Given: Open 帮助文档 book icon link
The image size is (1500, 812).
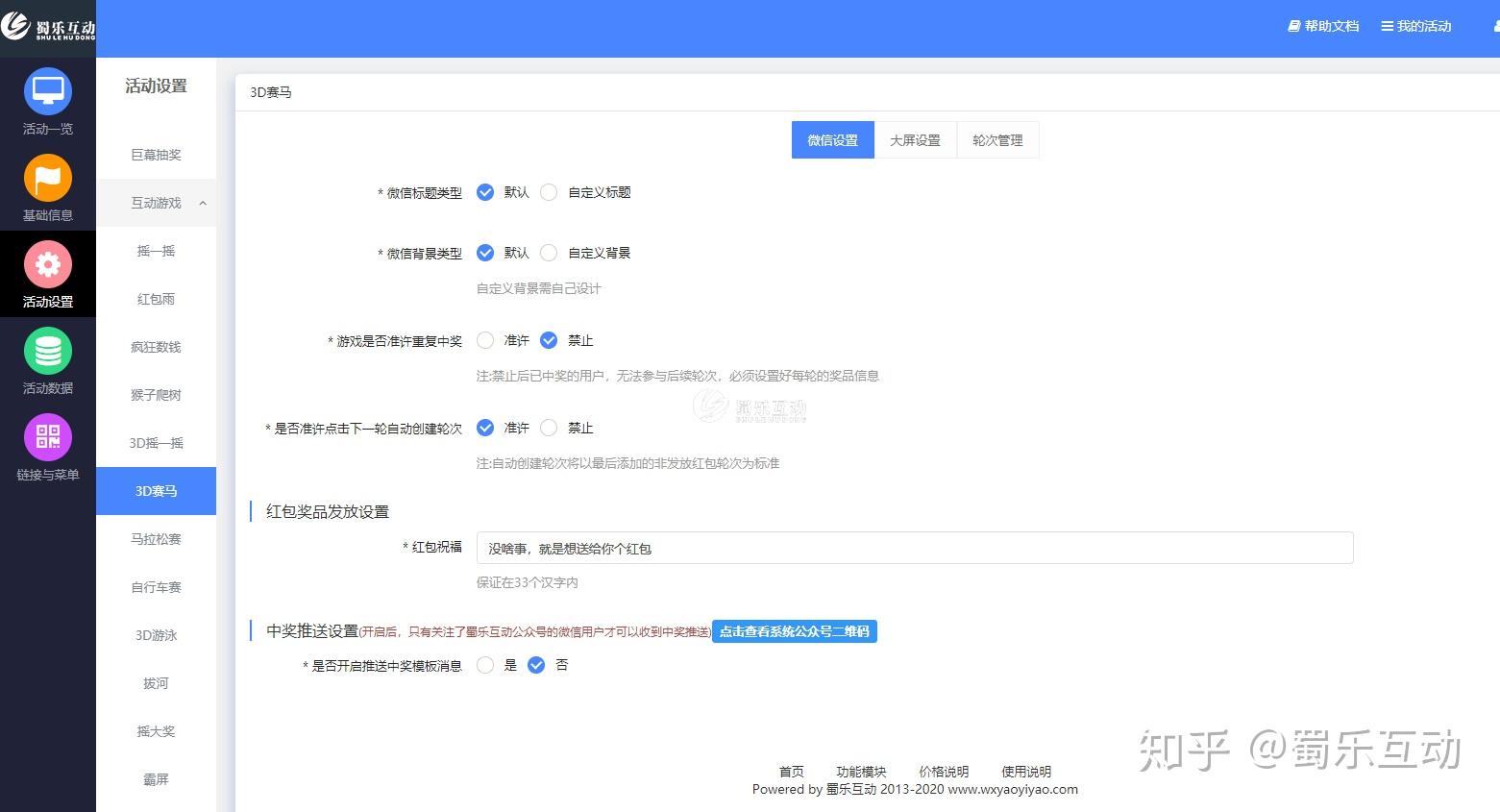Looking at the screenshot, I should click(x=1323, y=26).
